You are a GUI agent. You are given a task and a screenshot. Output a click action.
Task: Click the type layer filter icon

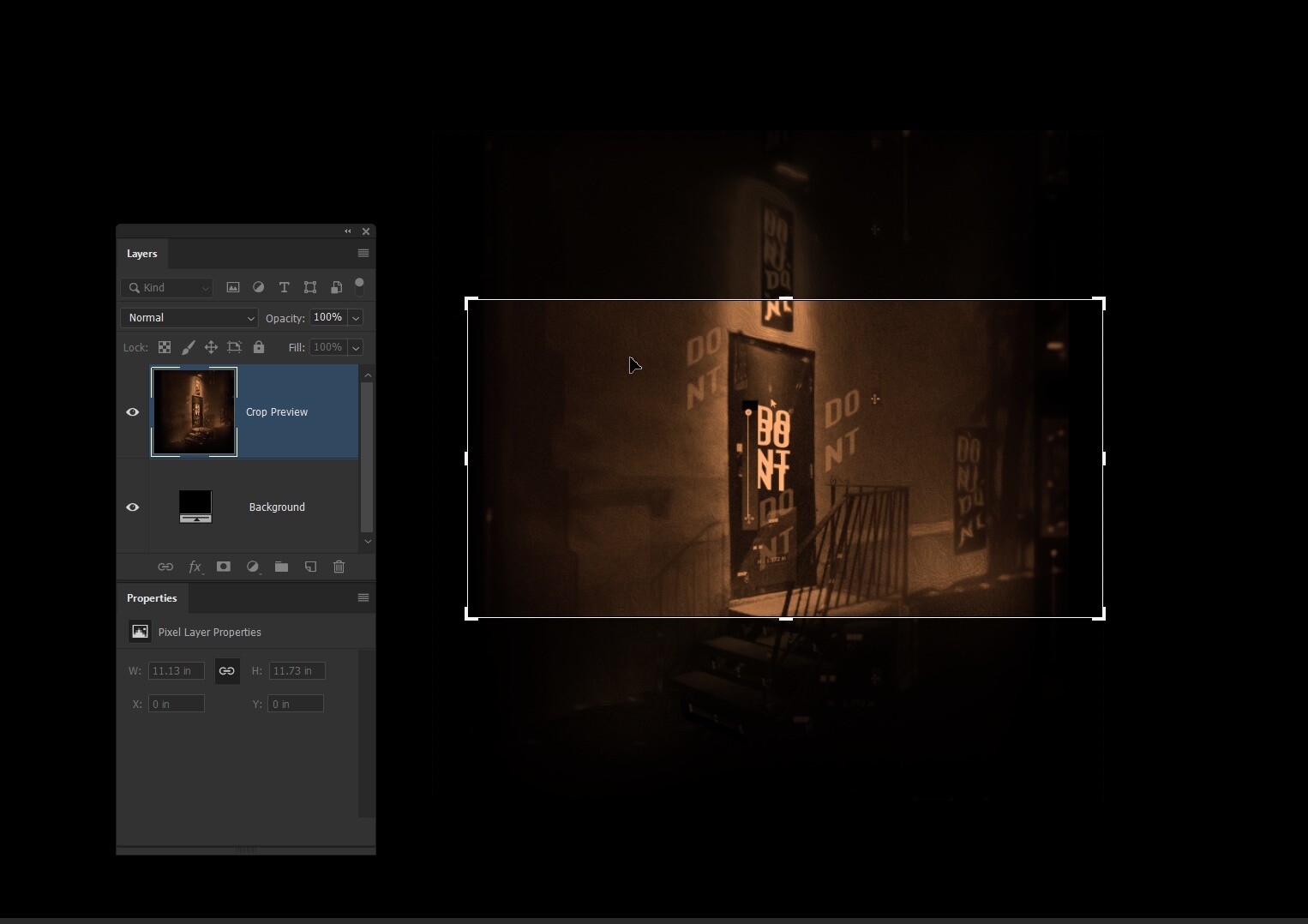(285, 288)
